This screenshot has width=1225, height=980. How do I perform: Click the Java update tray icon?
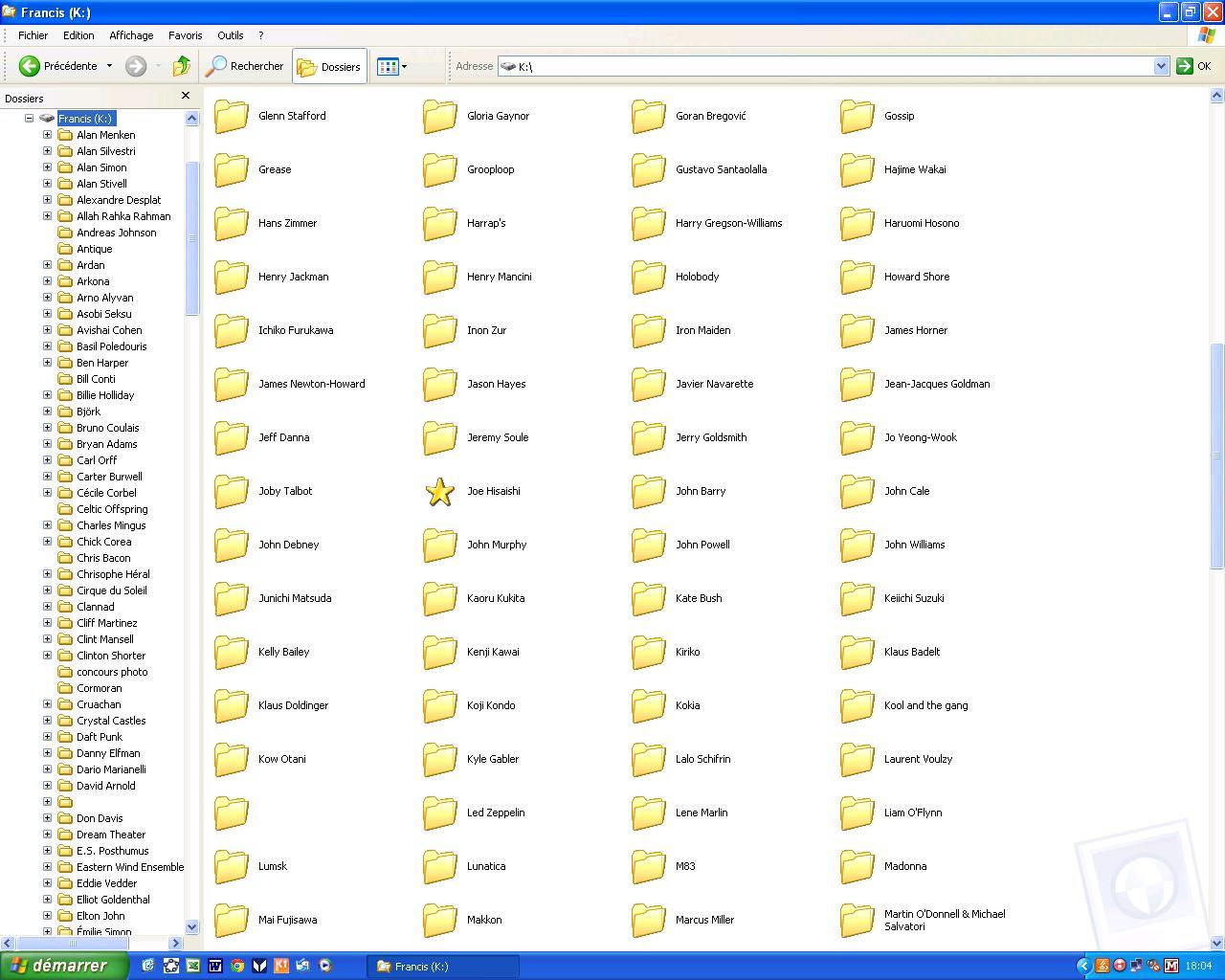(1102, 966)
